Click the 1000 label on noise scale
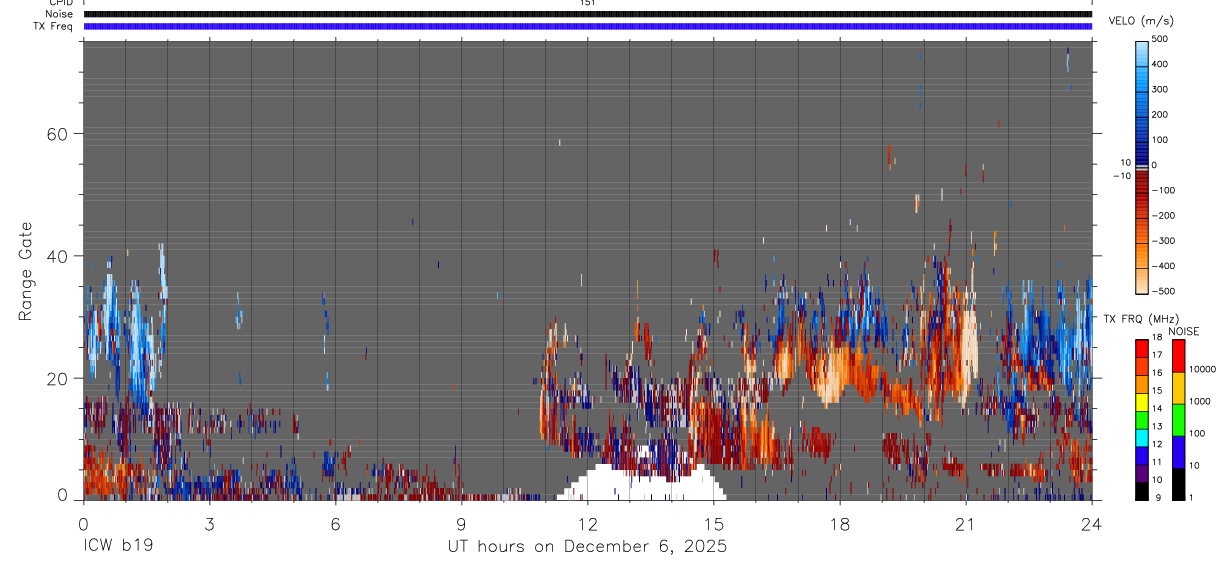Image resolution: width=1228 pixels, height=567 pixels. [1200, 402]
